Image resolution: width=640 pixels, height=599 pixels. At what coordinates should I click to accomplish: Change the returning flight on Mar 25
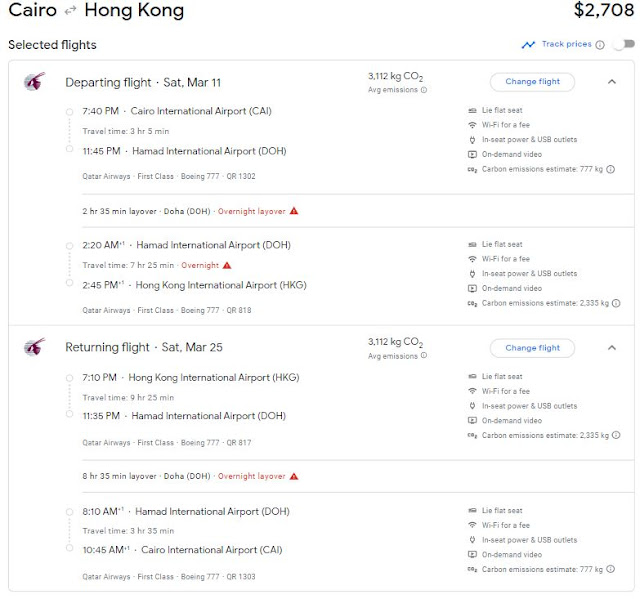point(532,348)
